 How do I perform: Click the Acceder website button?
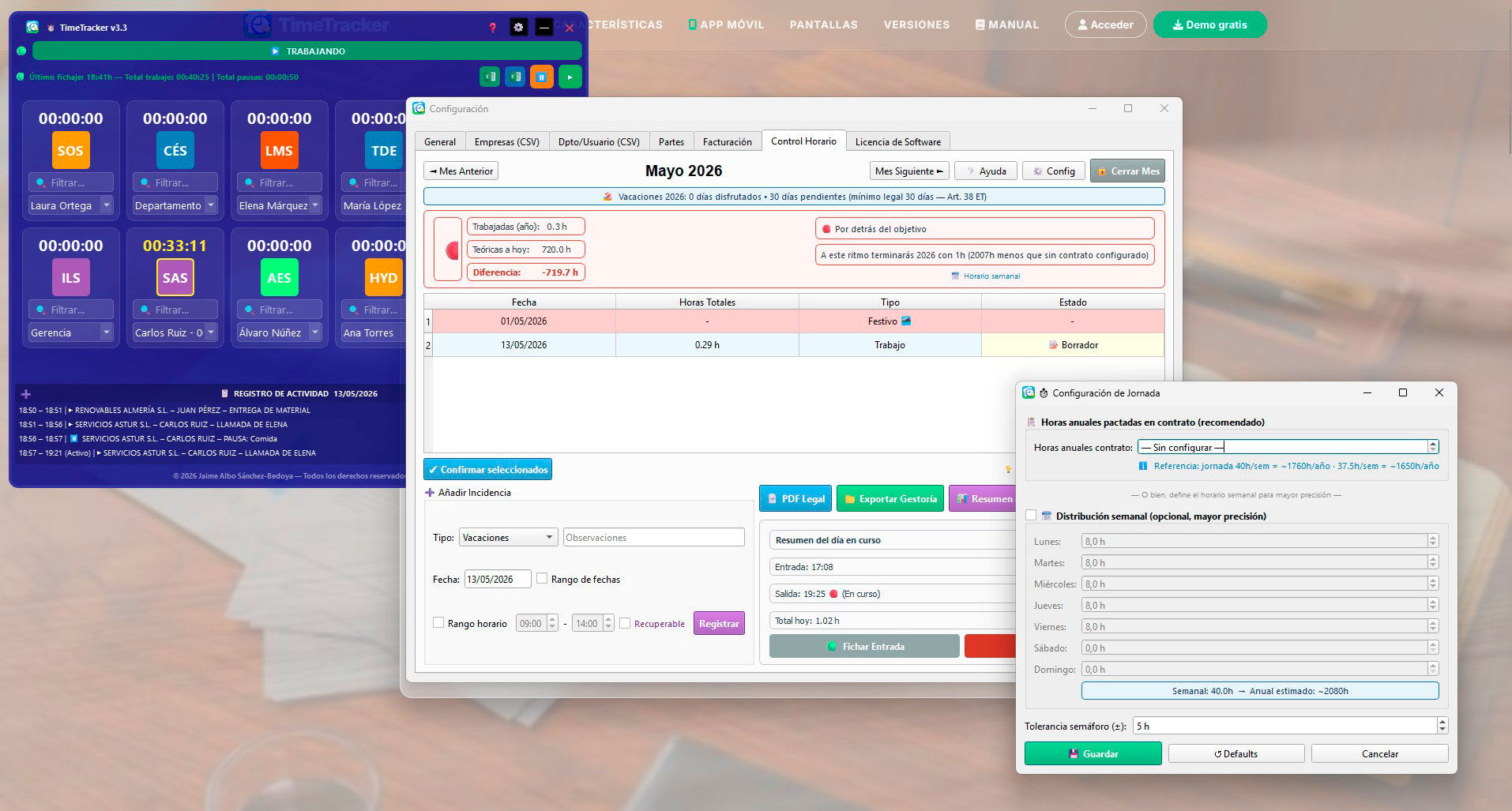(x=1105, y=24)
